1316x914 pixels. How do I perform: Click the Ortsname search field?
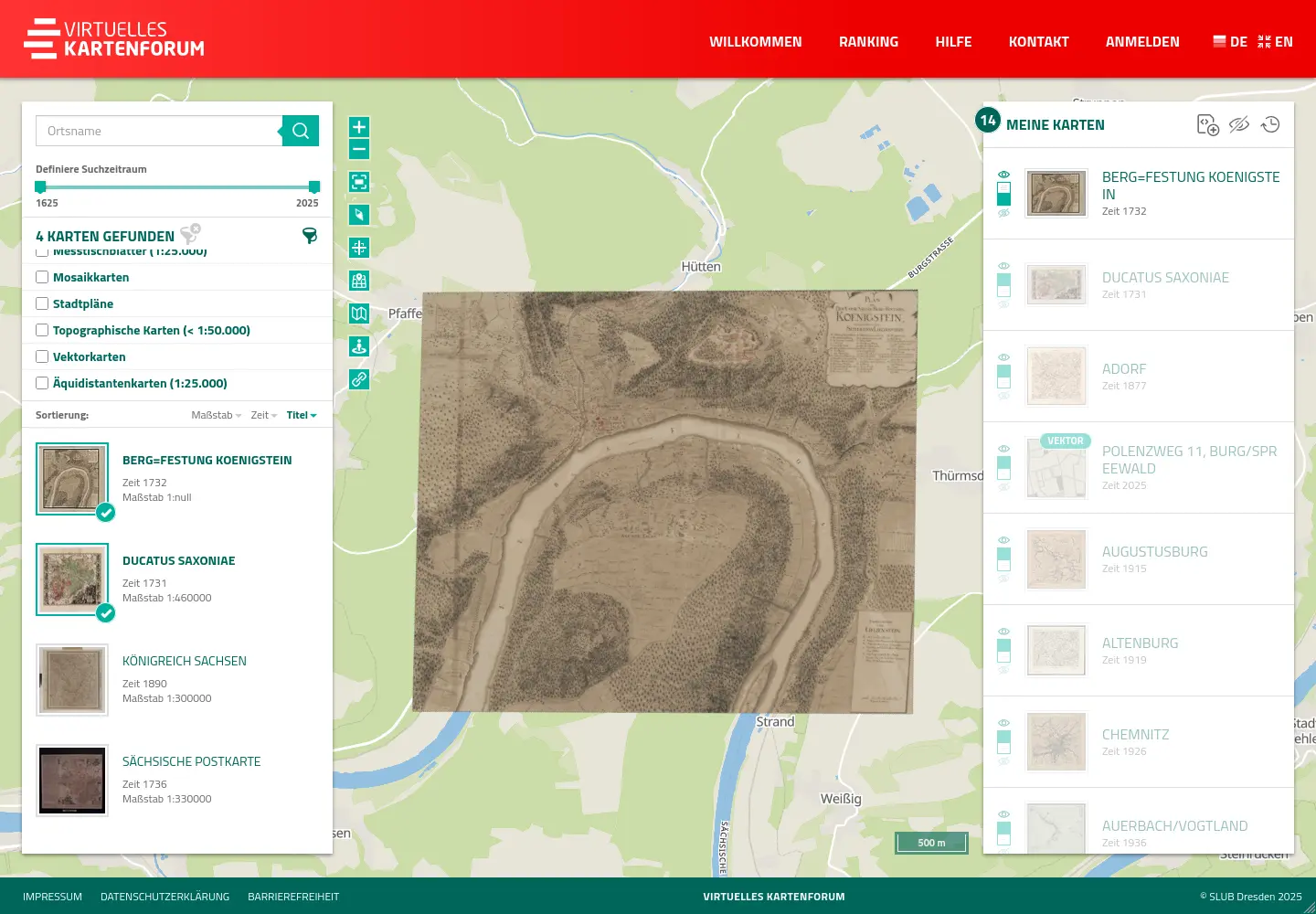click(x=159, y=131)
